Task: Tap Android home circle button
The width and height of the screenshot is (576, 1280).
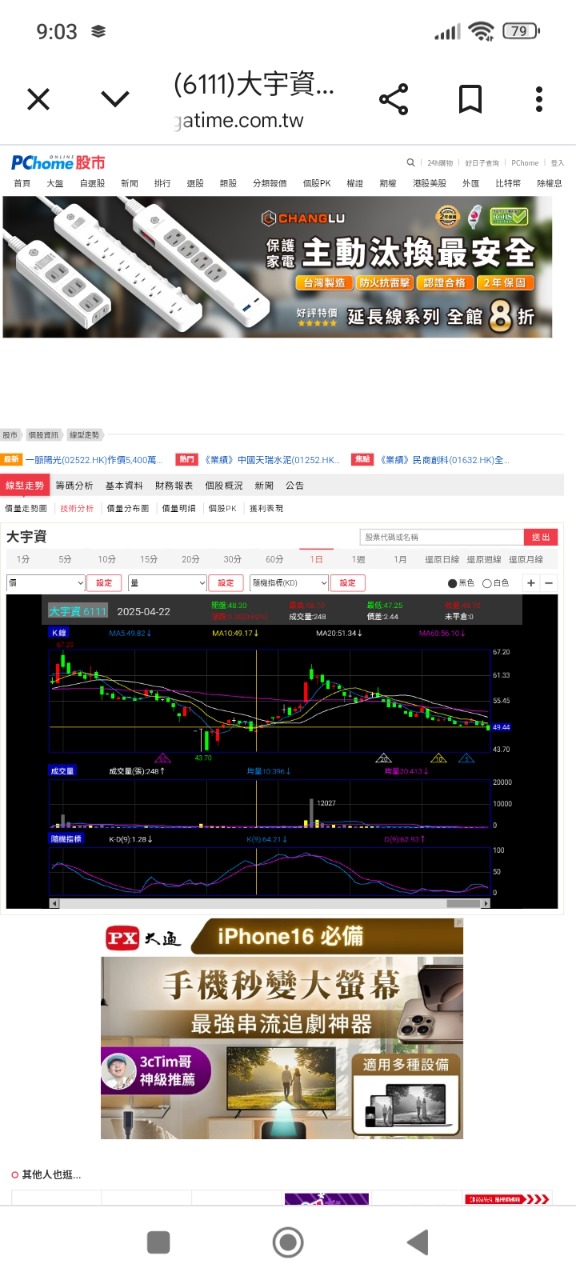Action: (288, 1242)
